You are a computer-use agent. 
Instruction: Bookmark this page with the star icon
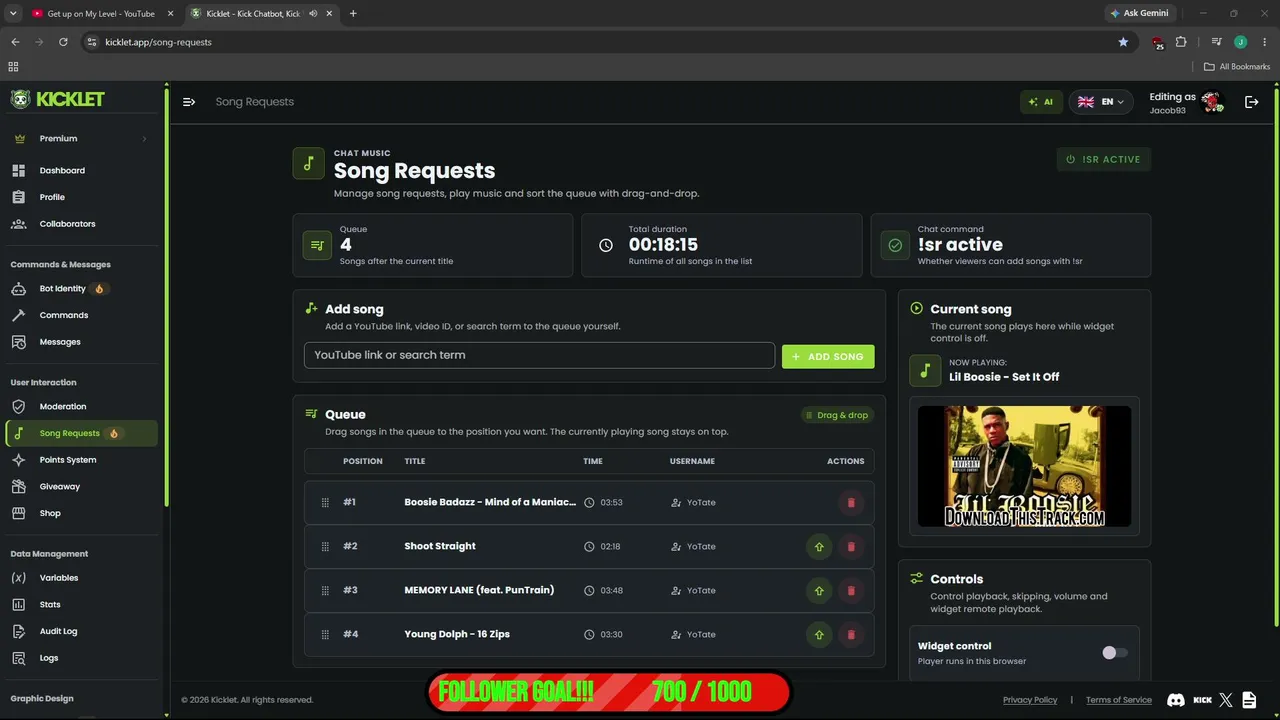pyautogui.click(x=1123, y=42)
